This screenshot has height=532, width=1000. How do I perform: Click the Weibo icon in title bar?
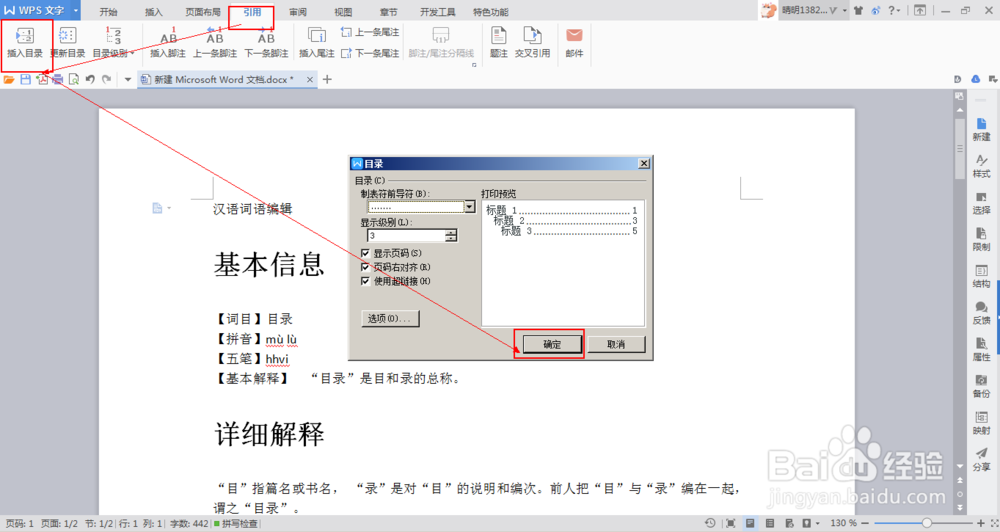click(x=875, y=10)
